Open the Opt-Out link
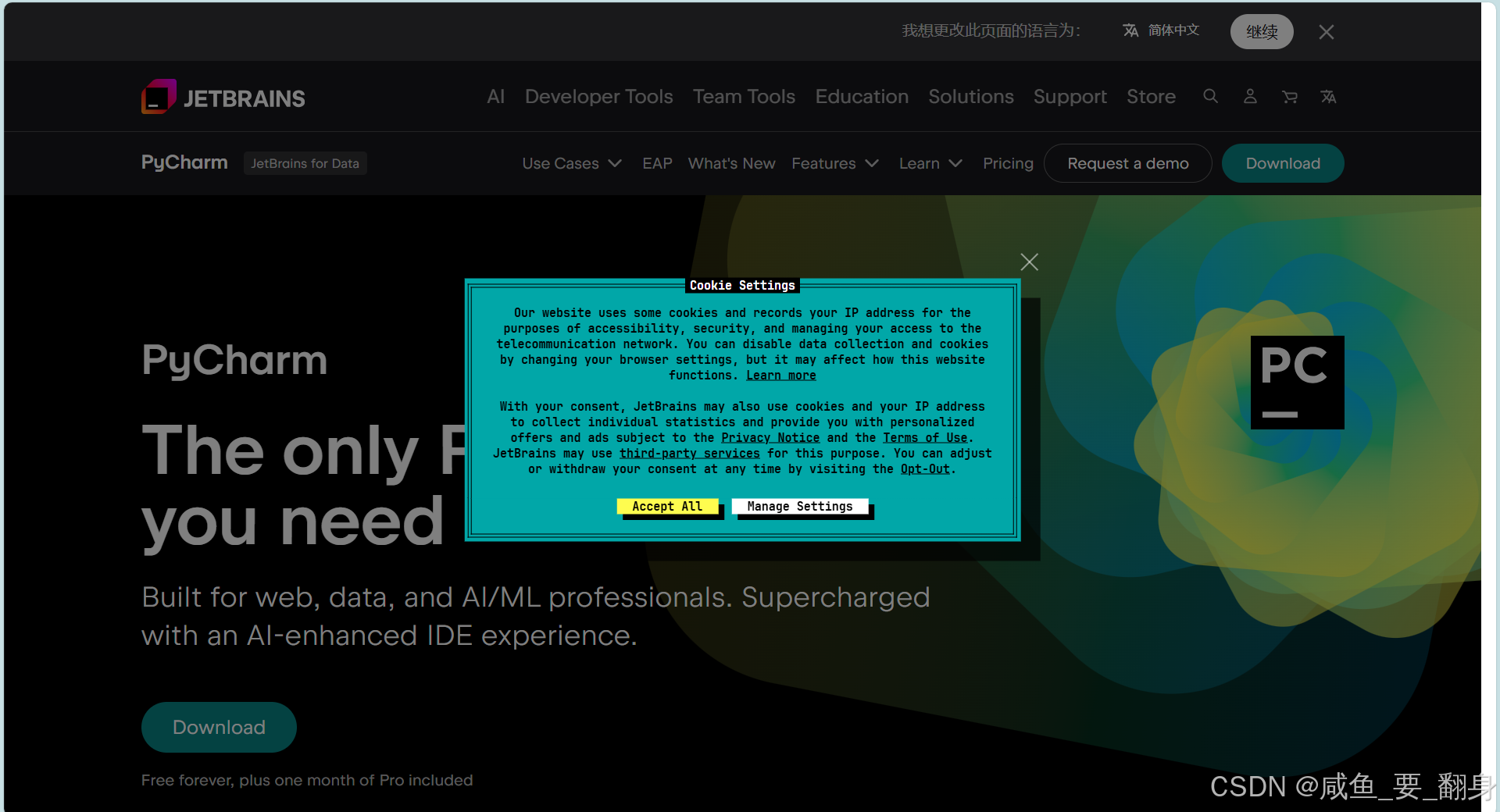Image resolution: width=1500 pixels, height=812 pixels. (x=925, y=469)
